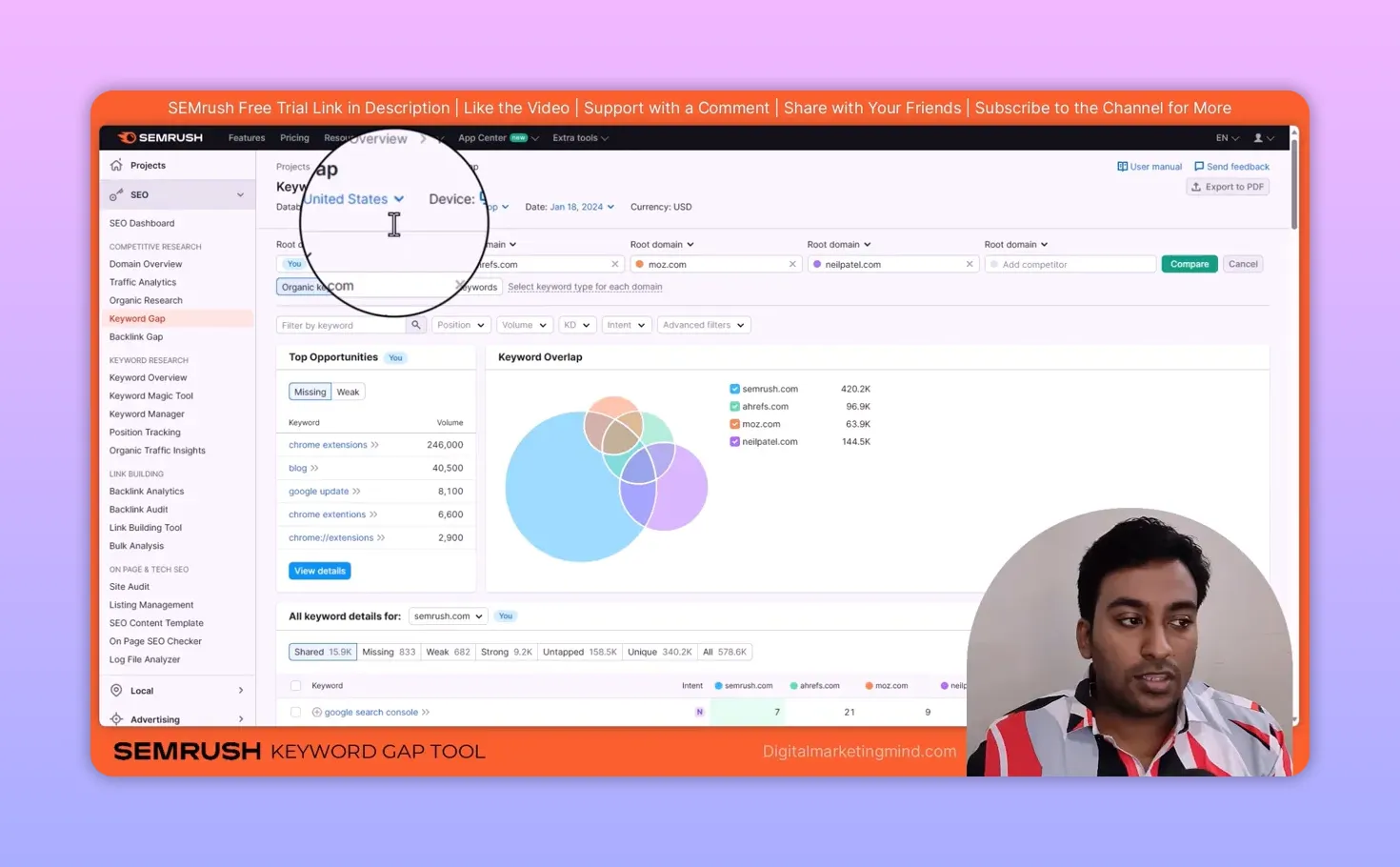Select all keywords header checkbox
Image resolution: width=1400 pixels, height=867 pixels.
[x=295, y=686]
